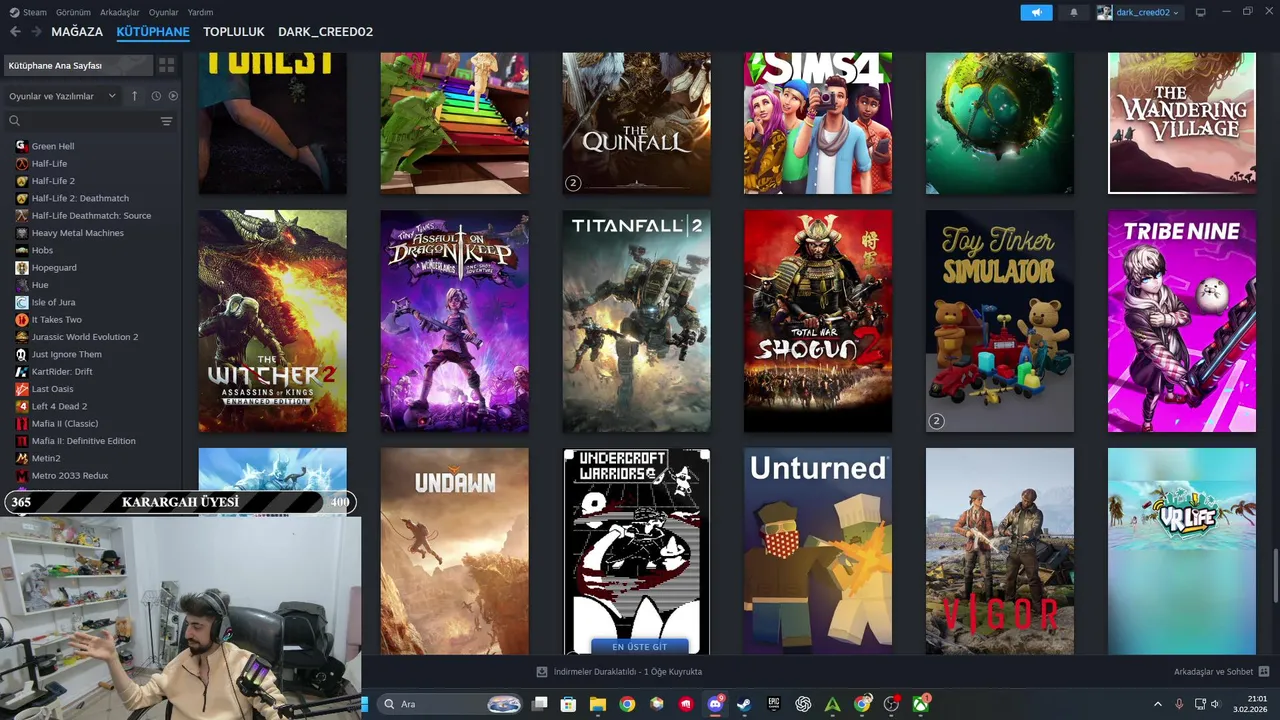The width and height of the screenshot is (1280, 720).
Task: Open the İndirmeler Duraklatıldı downloads status
Action: pos(619,672)
